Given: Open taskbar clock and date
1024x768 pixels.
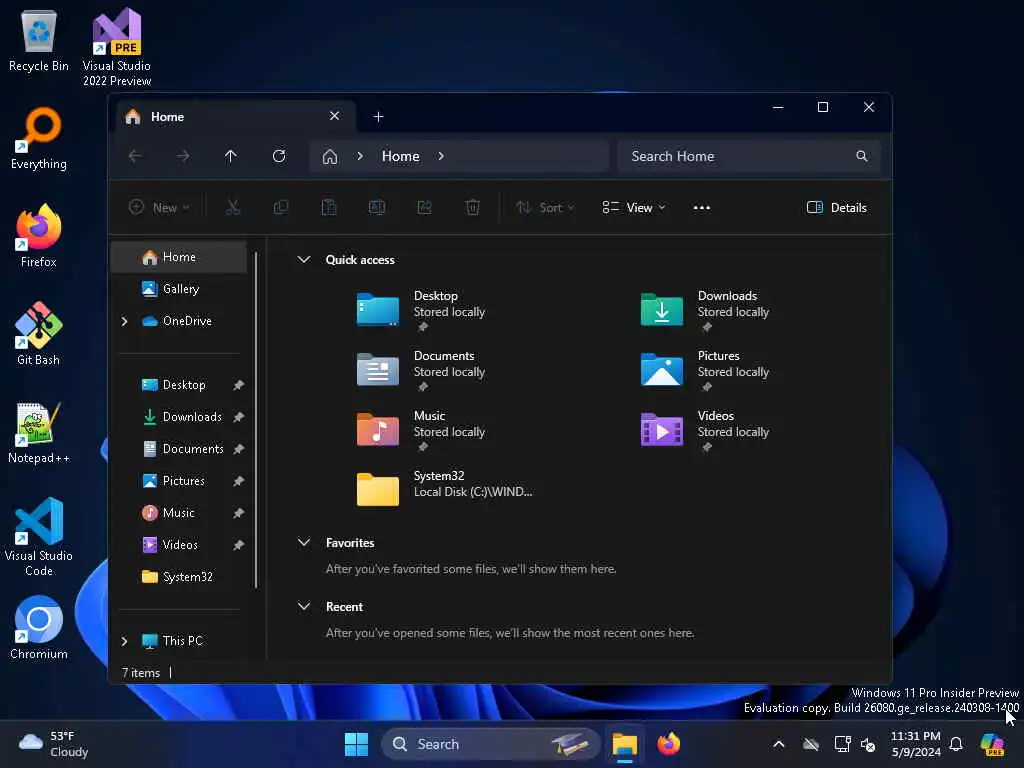Looking at the screenshot, I should [x=916, y=744].
